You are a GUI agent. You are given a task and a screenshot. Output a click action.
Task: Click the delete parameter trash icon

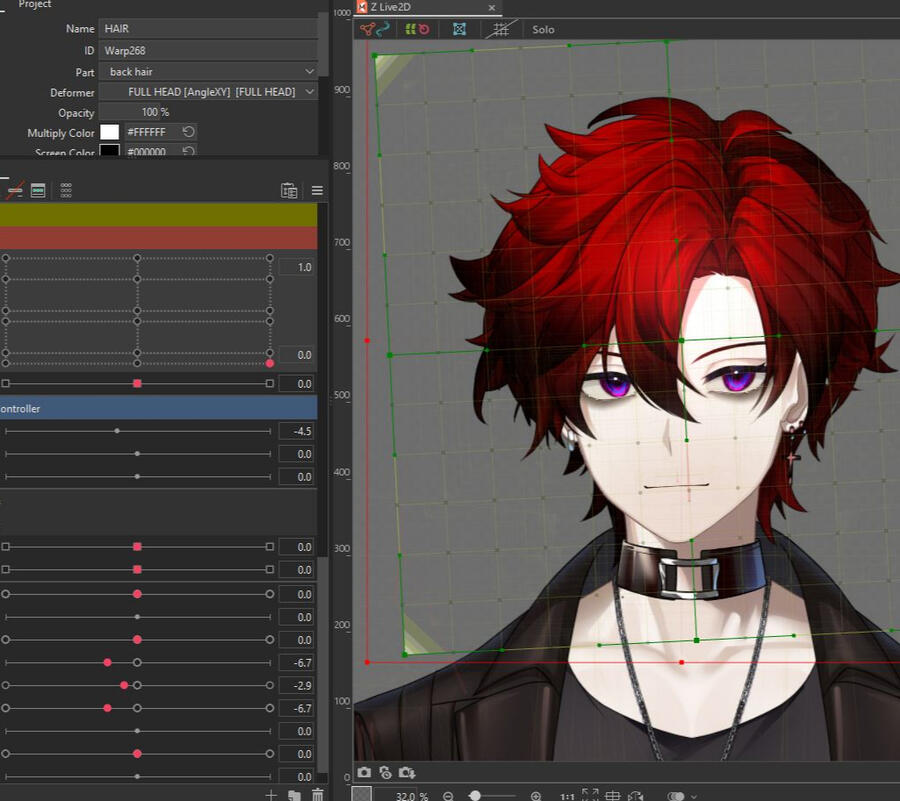click(317, 795)
